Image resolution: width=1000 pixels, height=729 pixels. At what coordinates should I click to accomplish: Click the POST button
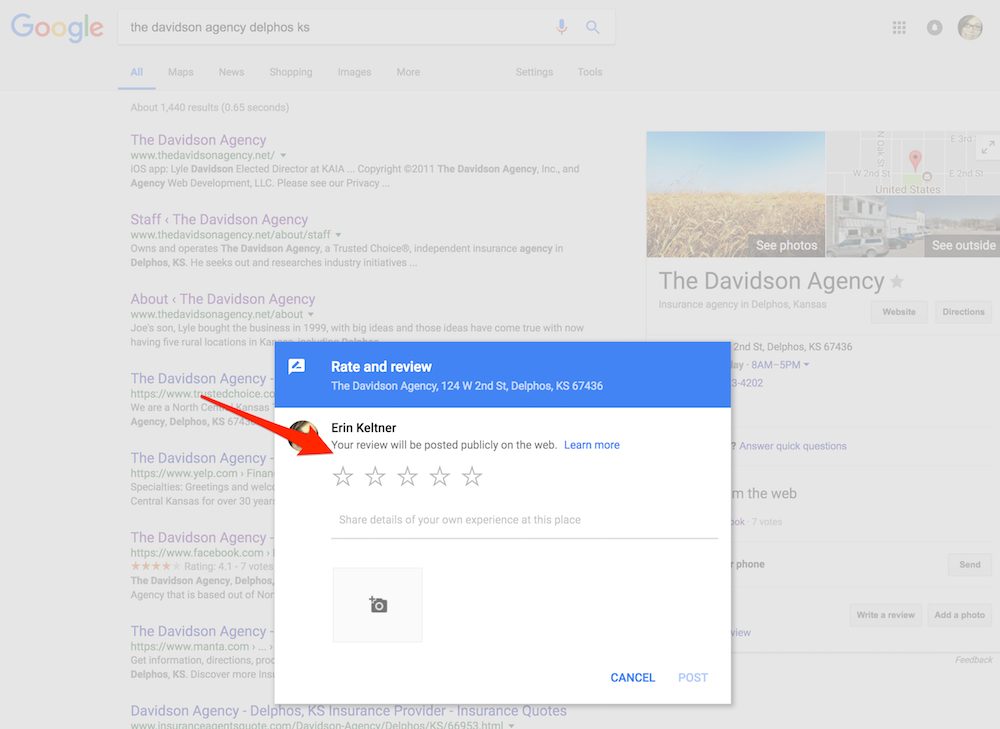point(693,677)
